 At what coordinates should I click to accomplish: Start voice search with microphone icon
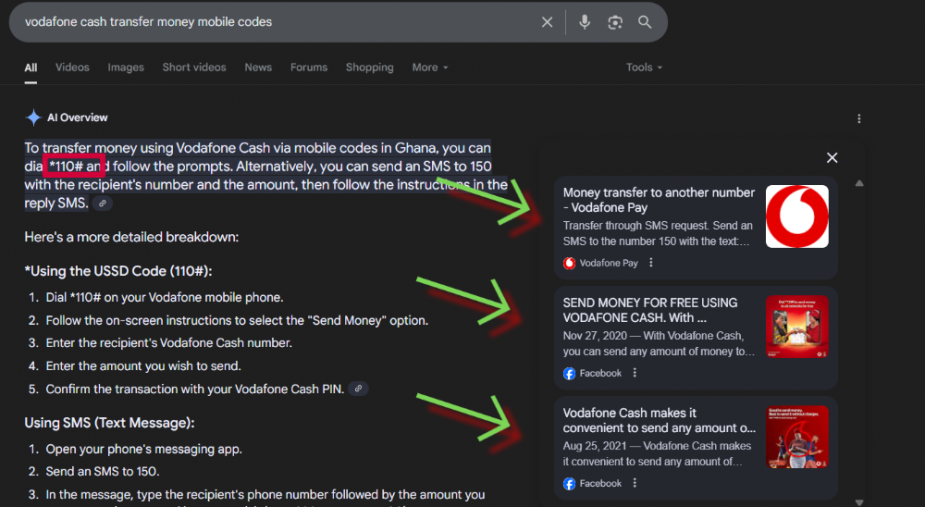pos(585,22)
